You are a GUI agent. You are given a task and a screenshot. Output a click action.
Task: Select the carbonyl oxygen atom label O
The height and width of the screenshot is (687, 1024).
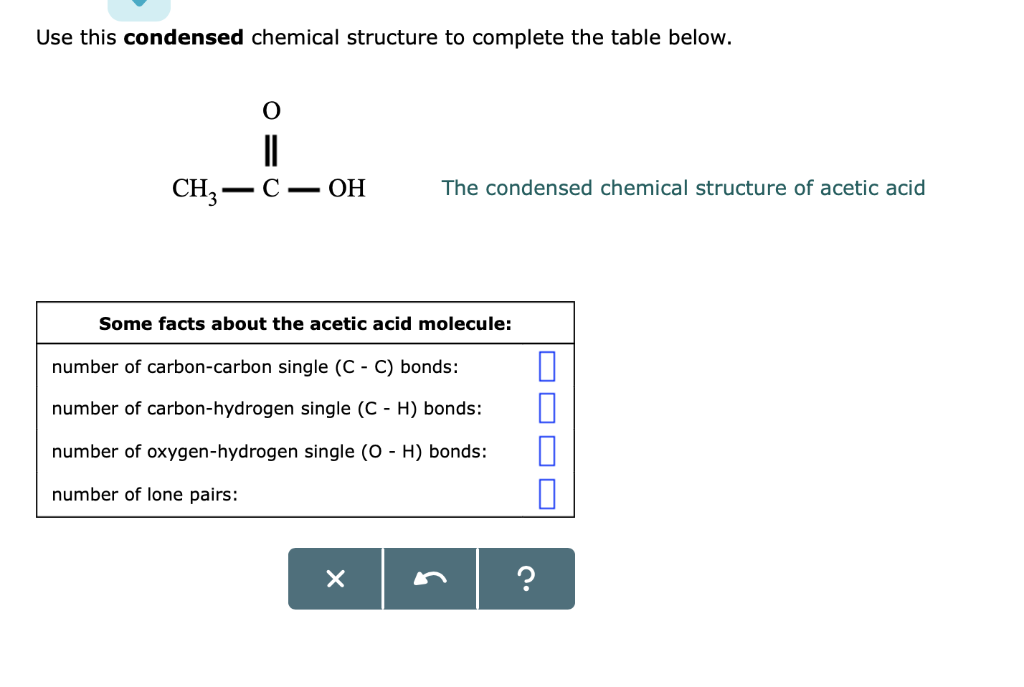click(270, 111)
